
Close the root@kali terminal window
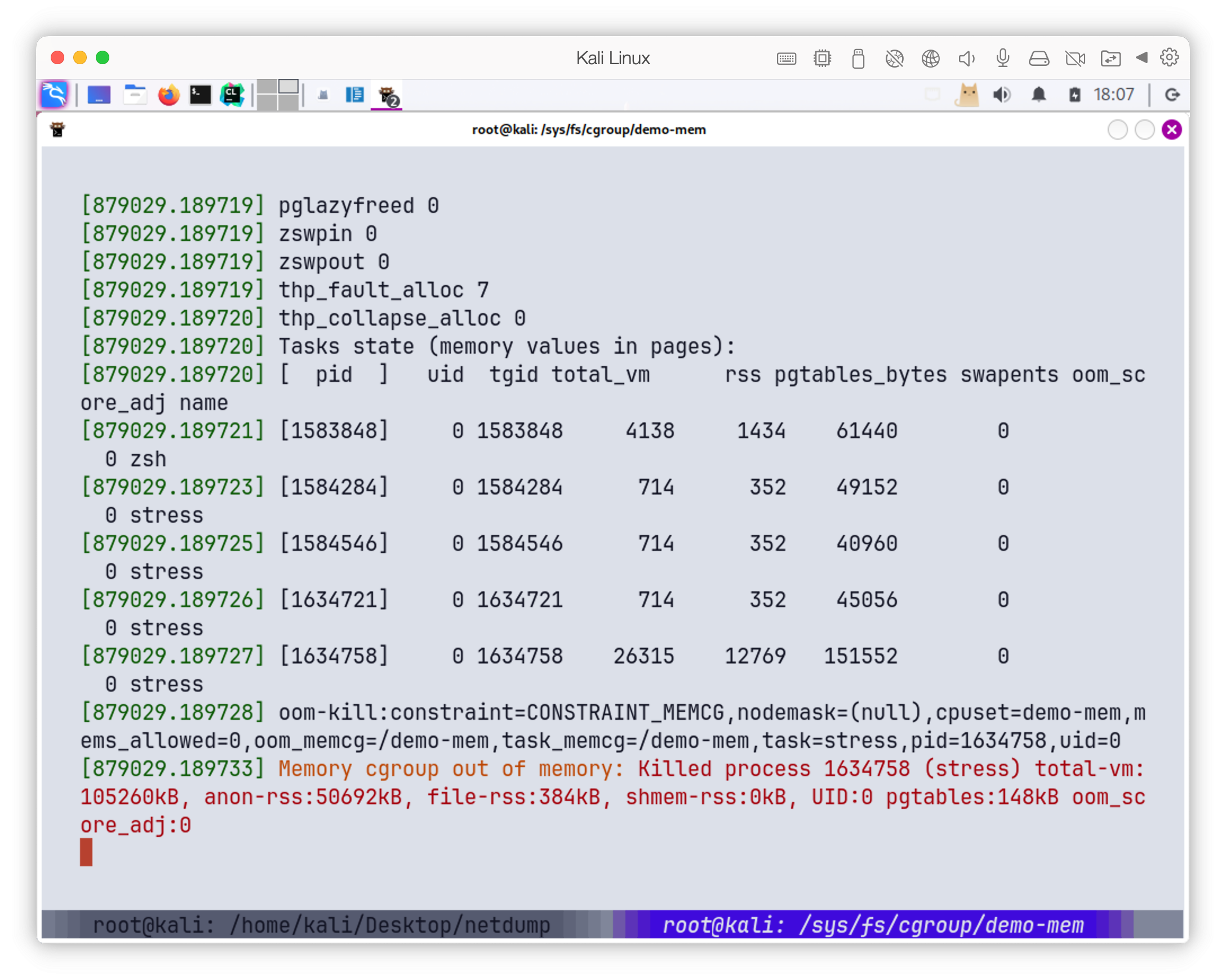point(1172,130)
